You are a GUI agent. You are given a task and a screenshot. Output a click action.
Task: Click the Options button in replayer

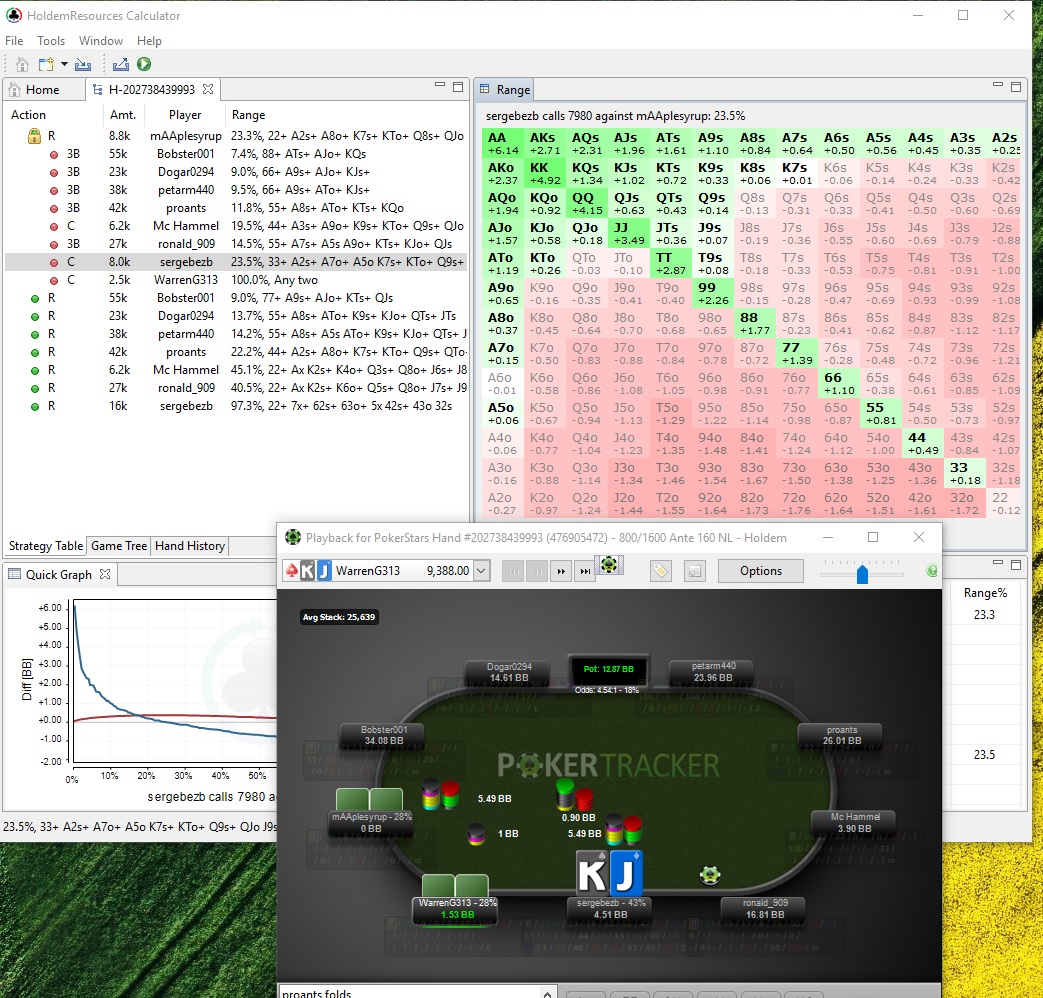(x=761, y=571)
